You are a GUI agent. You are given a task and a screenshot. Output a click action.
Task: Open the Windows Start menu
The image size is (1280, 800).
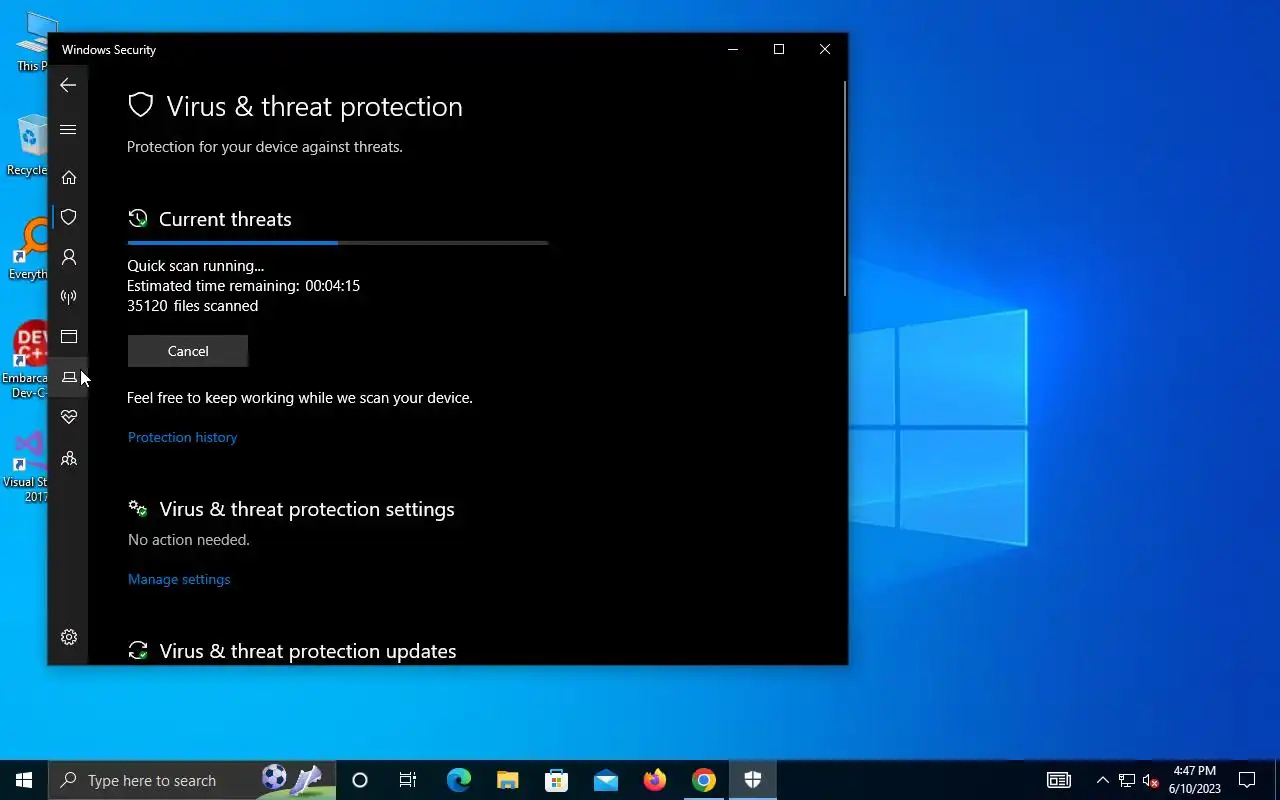24,780
